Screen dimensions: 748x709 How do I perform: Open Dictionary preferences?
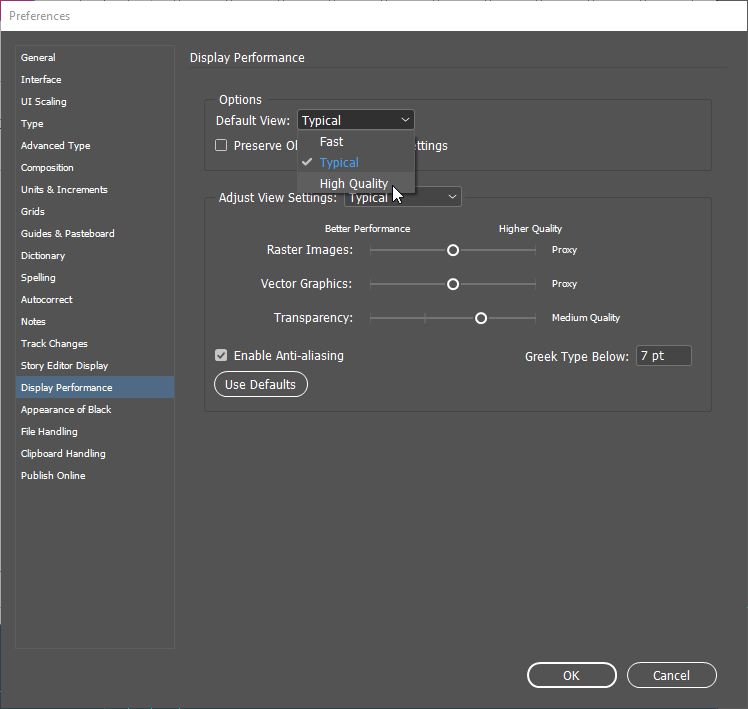tap(94, 255)
